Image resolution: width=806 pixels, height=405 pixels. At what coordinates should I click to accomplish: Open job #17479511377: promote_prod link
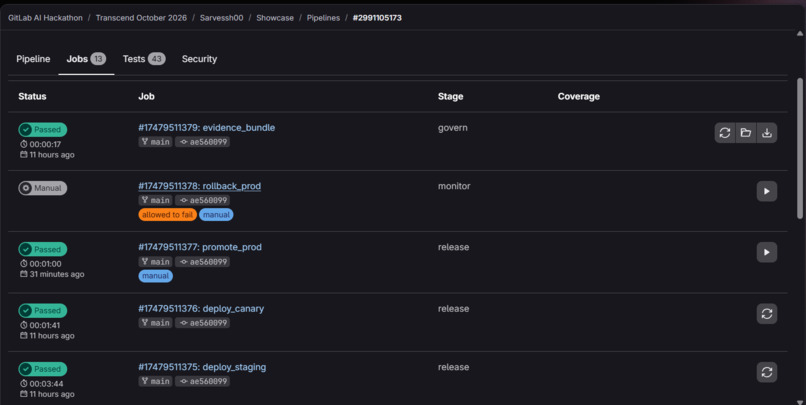pyautogui.click(x=200, y=247)
